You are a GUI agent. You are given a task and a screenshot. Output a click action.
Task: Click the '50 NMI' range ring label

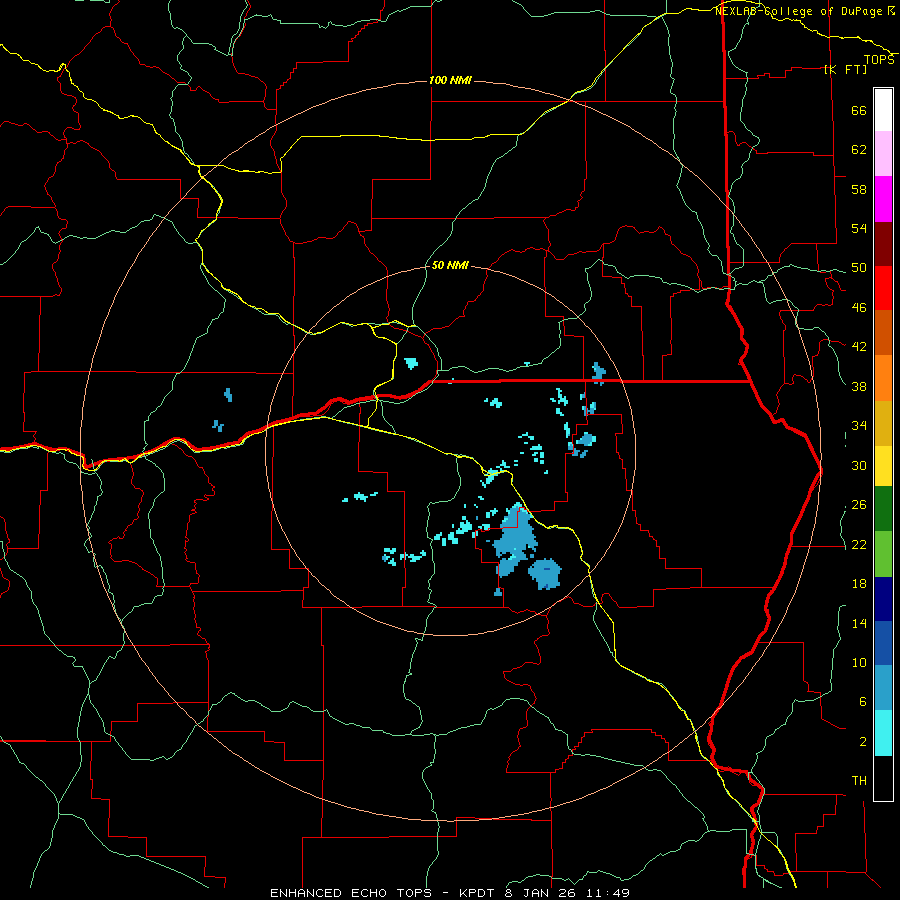tap(450, 265)
